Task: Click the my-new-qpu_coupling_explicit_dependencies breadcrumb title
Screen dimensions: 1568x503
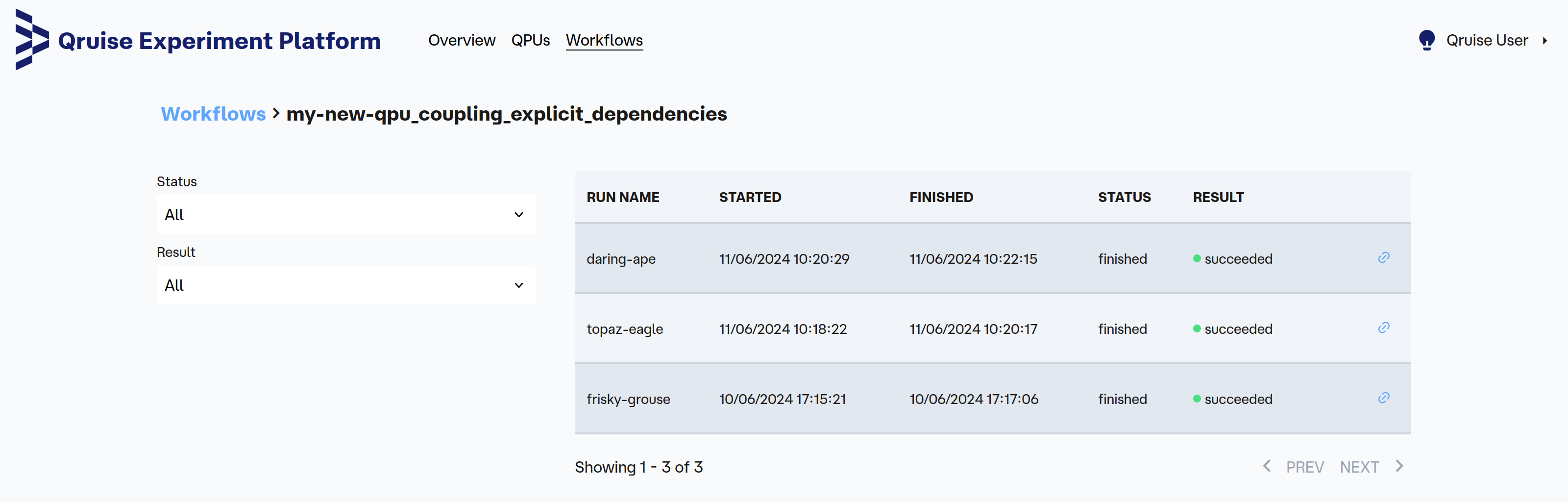Action: 507,114
